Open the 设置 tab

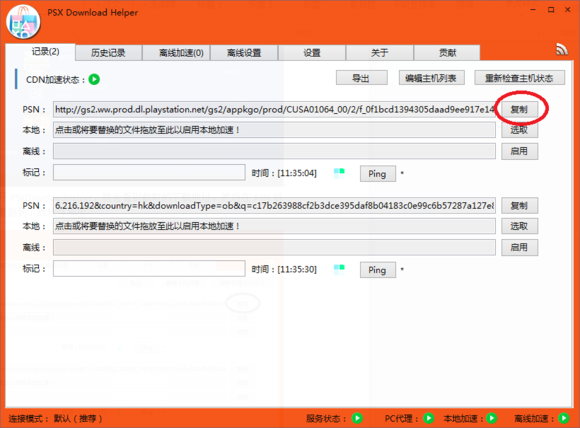[x=312, y=53]
